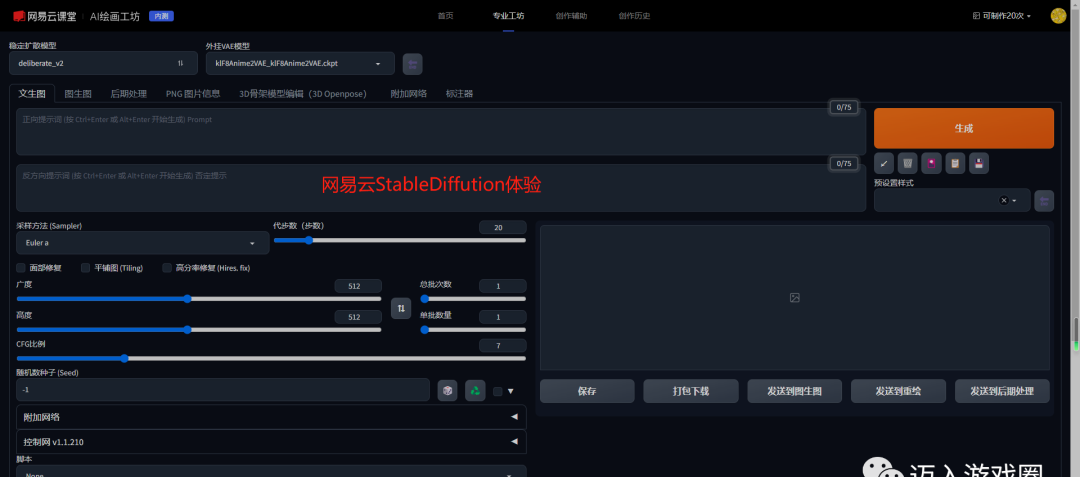This screenshot has width=1080, height=477.
Task: Open 创作历史 in the top navigation
Action: tap(634, 16)
